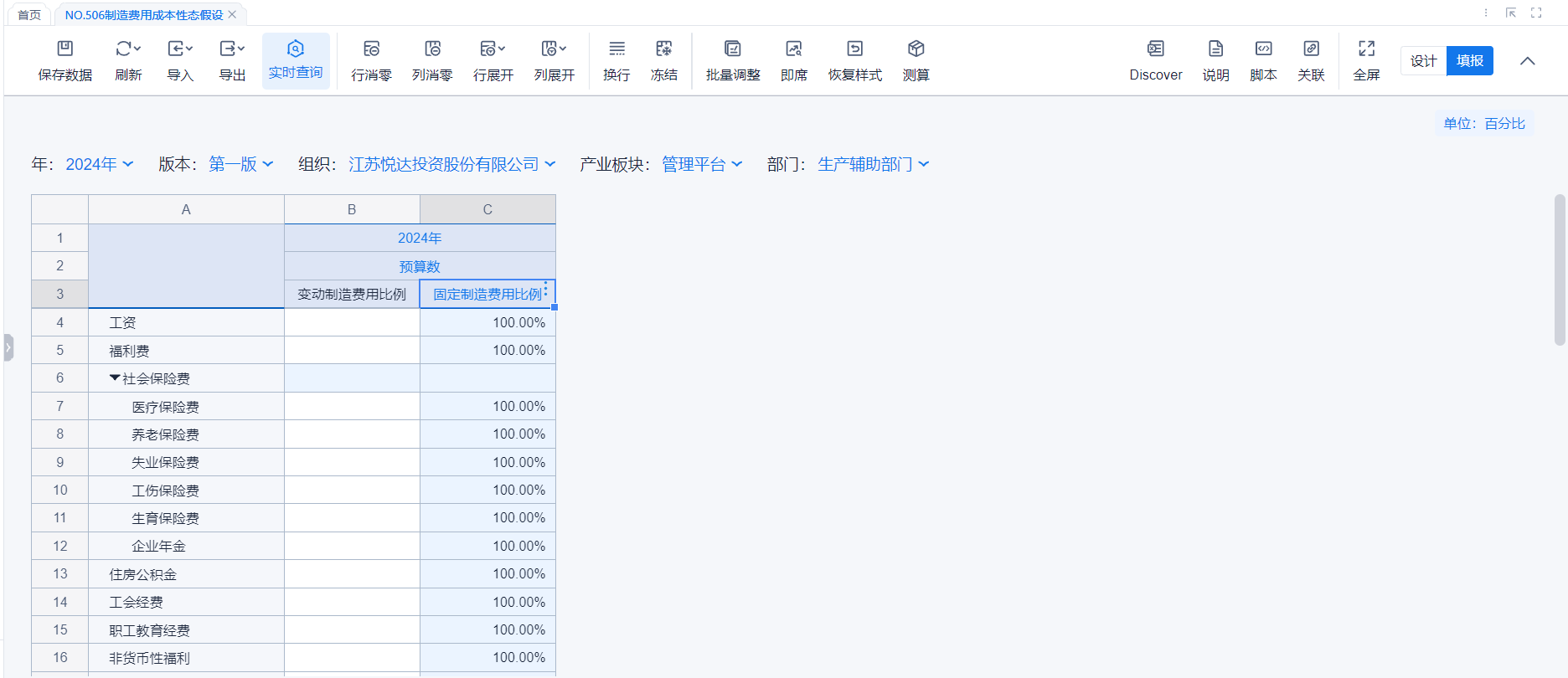This screenshot has height=678, width=1568.
Task: Open Batch Adjust (批量调整) tool
Action: pyautogui.click(x=733, y=49)
